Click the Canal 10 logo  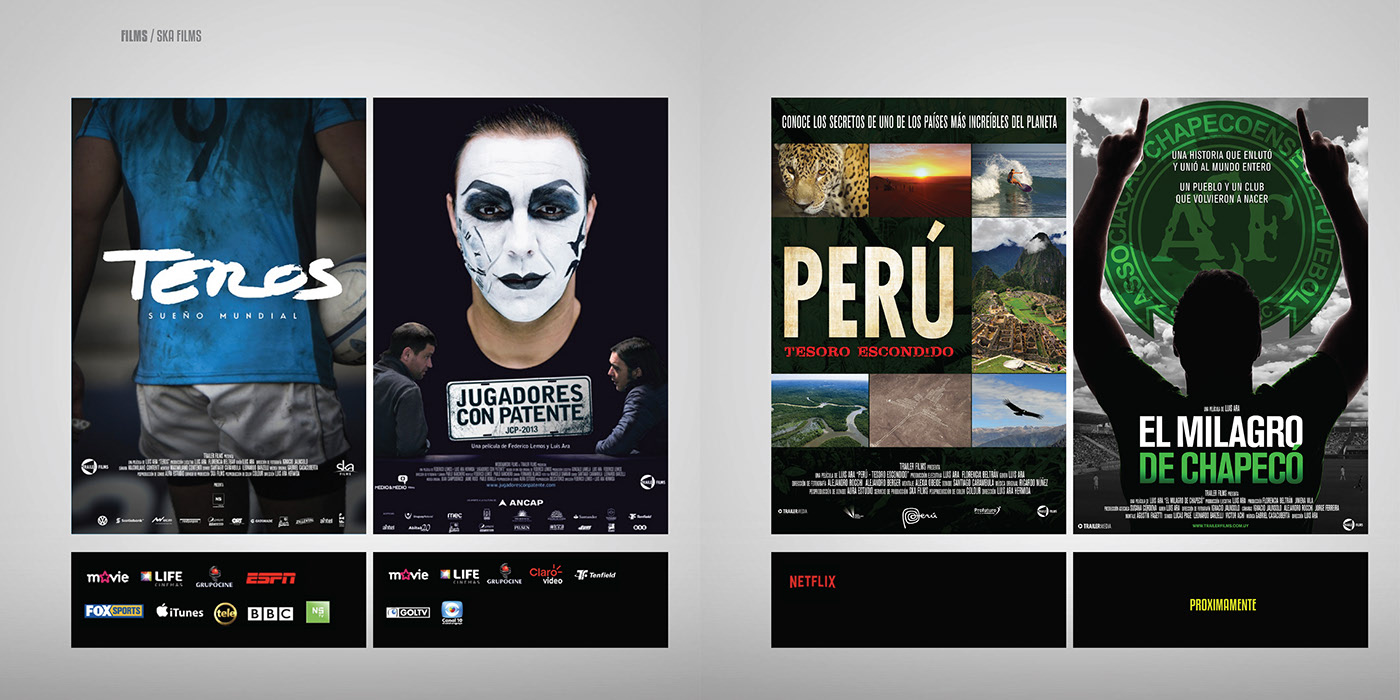click(452, 613)
